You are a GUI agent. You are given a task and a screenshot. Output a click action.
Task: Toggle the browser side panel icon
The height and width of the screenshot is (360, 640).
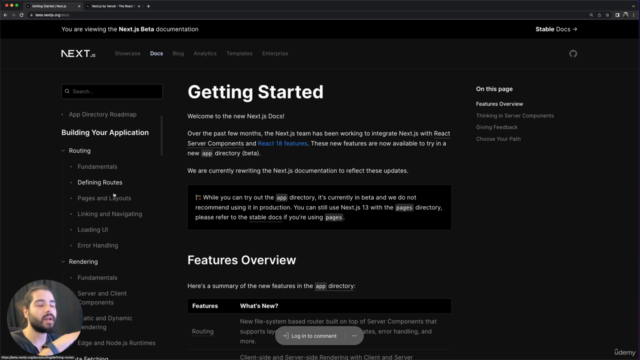tap(617, 15)
